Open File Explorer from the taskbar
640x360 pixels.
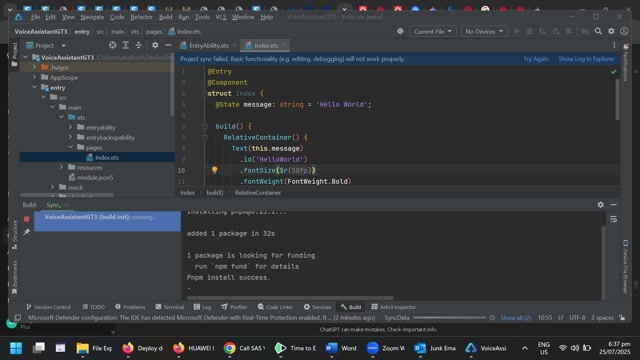[x=94, y=348]
